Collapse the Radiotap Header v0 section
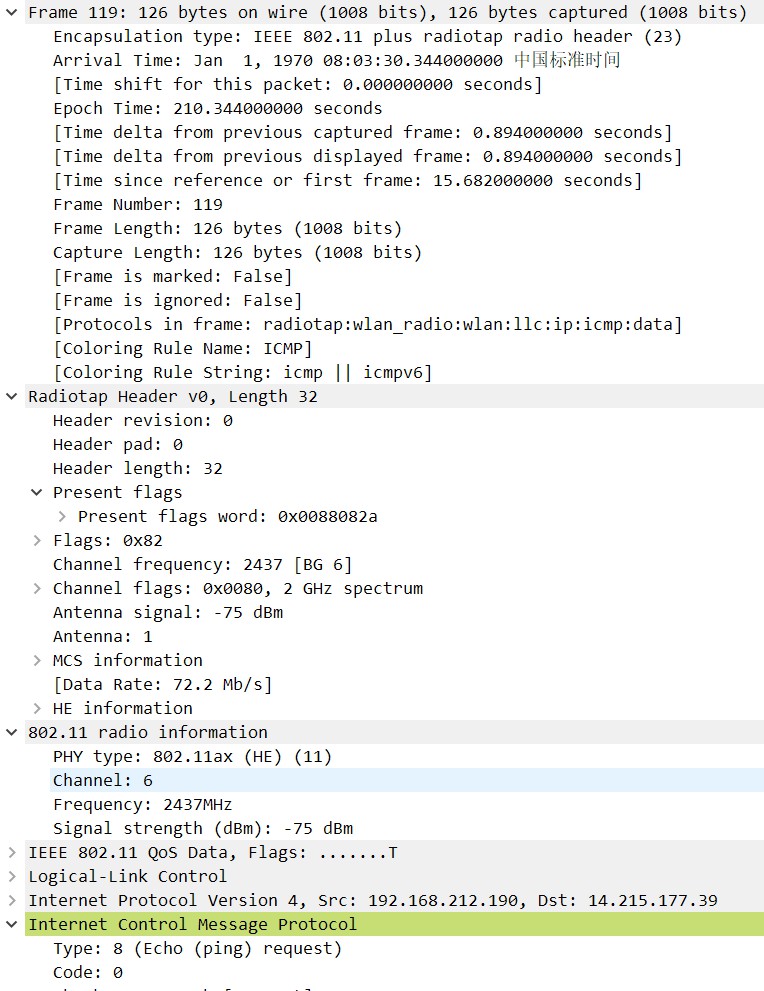This screenshot has width=764, height=991. (12, 397)
